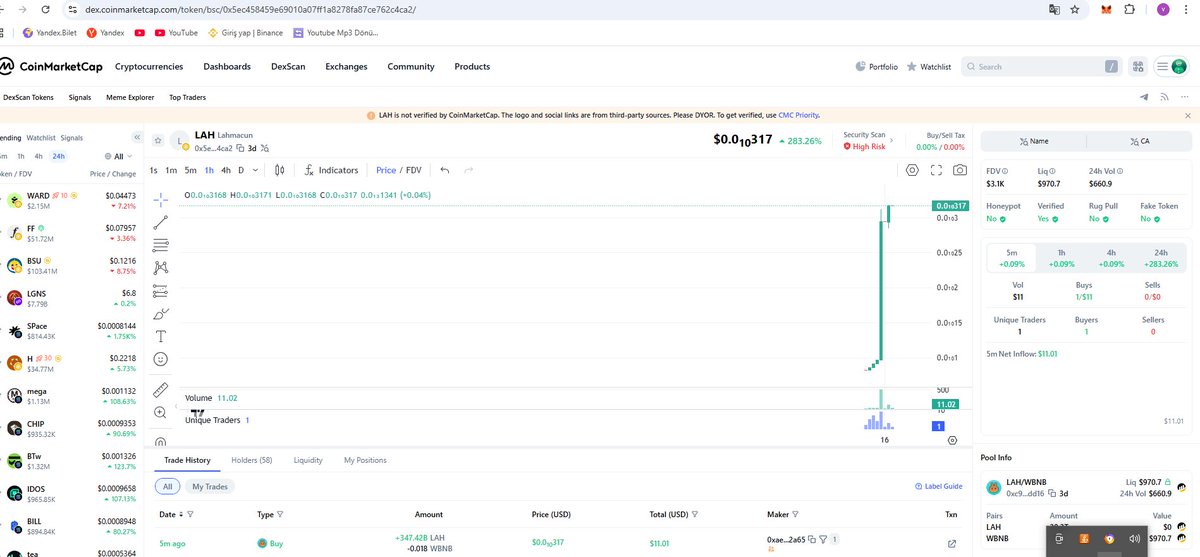Viewport: 1200px width, 557px height.
Task: Select the 24h trending timeframe in sidebar
Action: pyautogui.click(x=59, y=156)
